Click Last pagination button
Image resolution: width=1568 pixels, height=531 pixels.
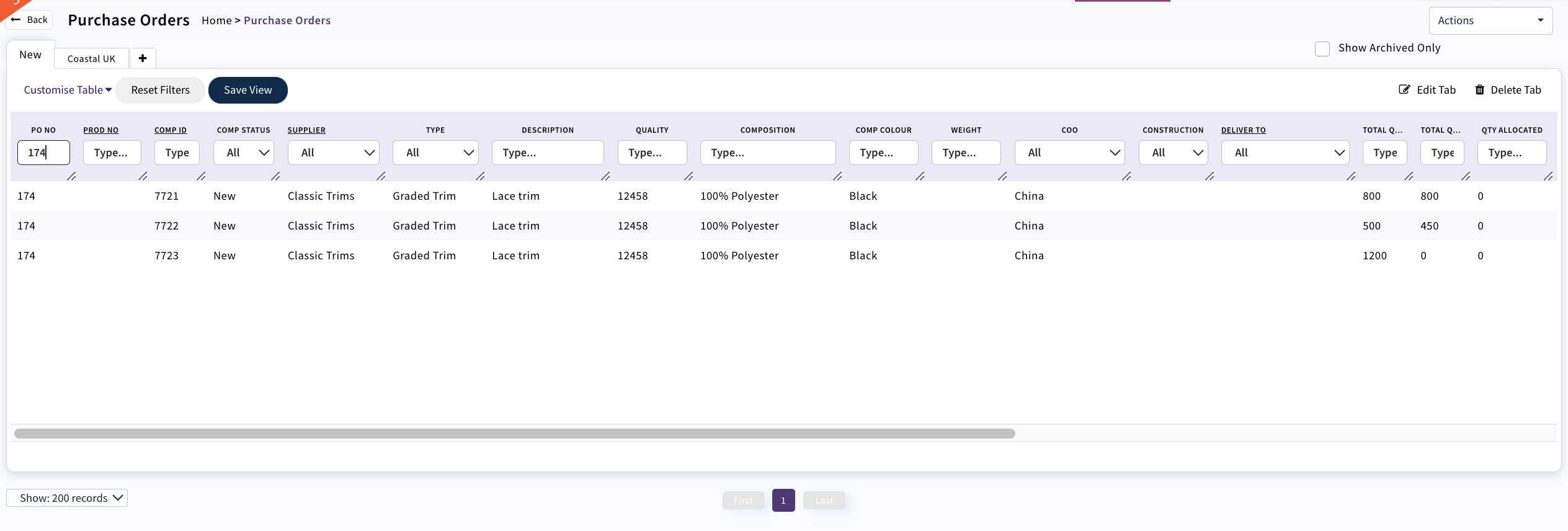[824, 501]
